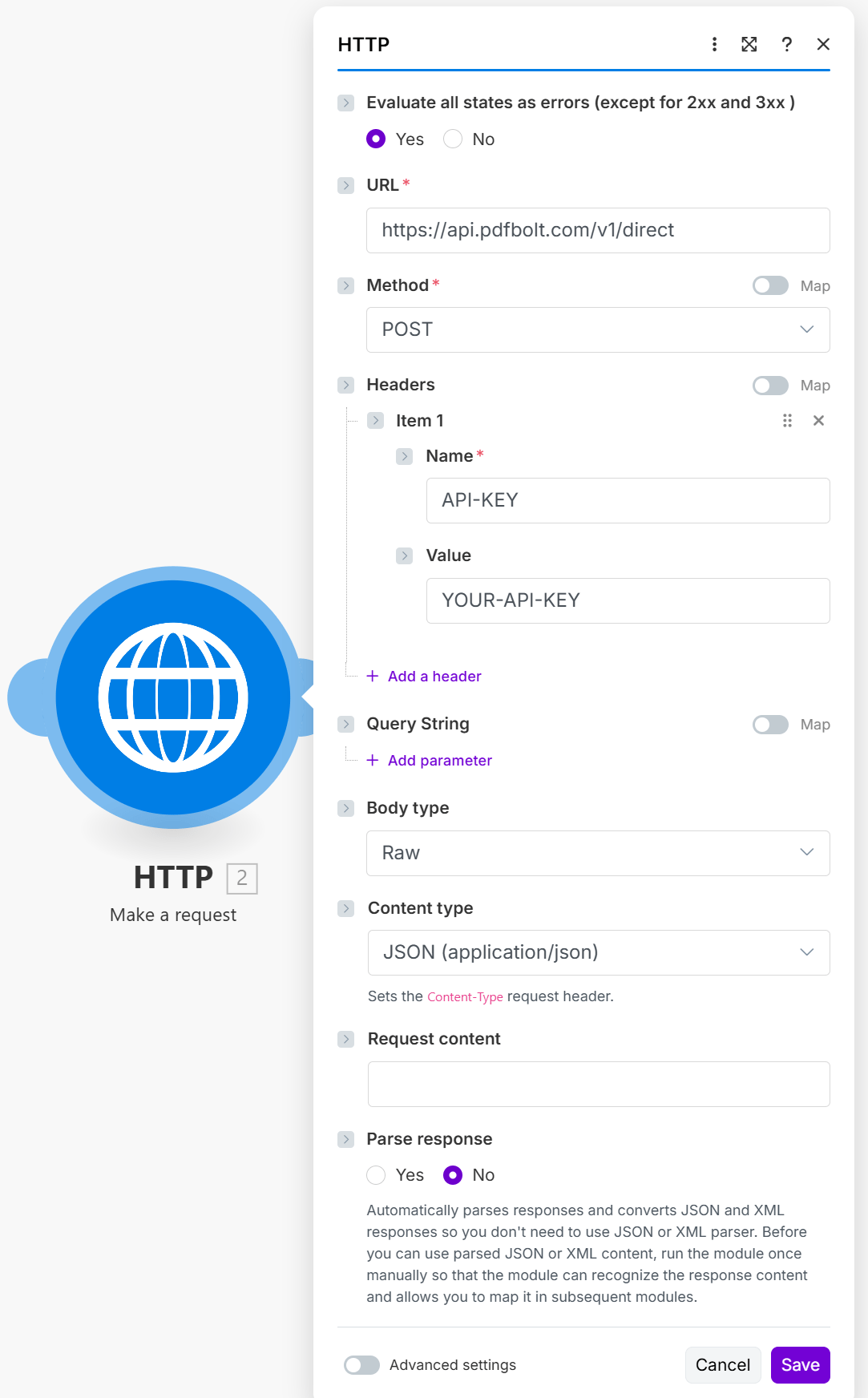Screen dimensions: 868x1398
Task: Save the HTTP module settings
Action: [800, 1365]
